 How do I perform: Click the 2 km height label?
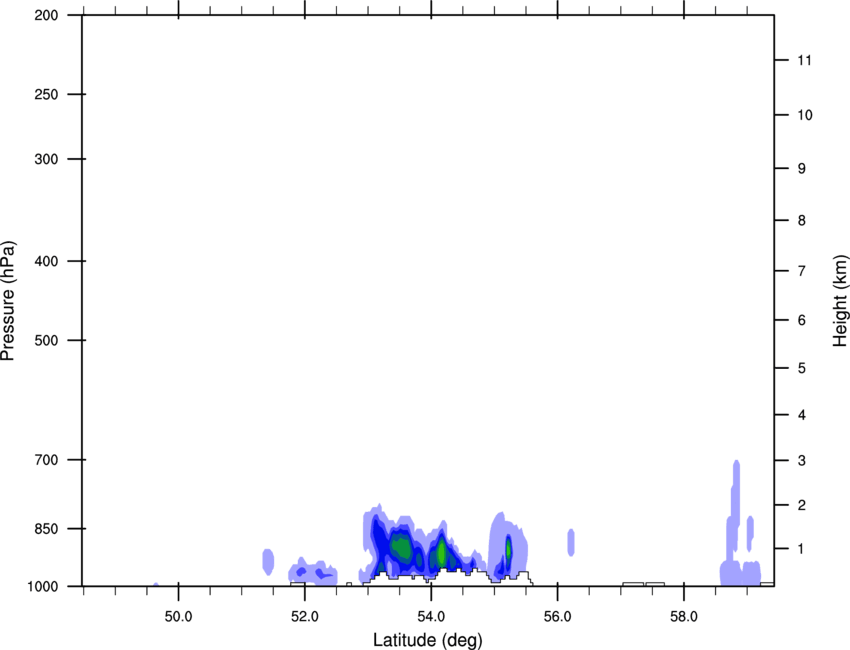click(x=802, y=505)
